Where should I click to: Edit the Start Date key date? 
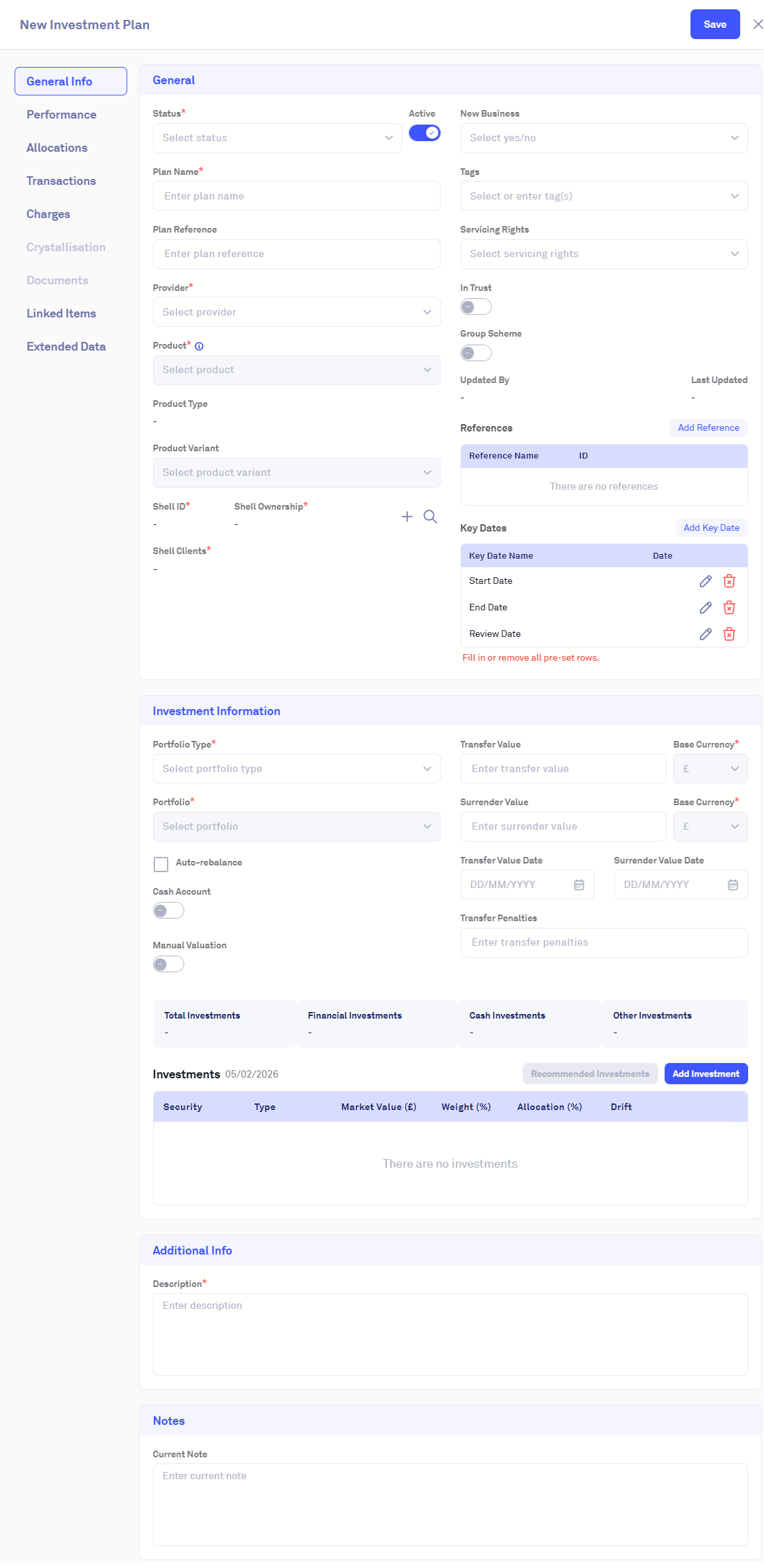pos(705,581)
